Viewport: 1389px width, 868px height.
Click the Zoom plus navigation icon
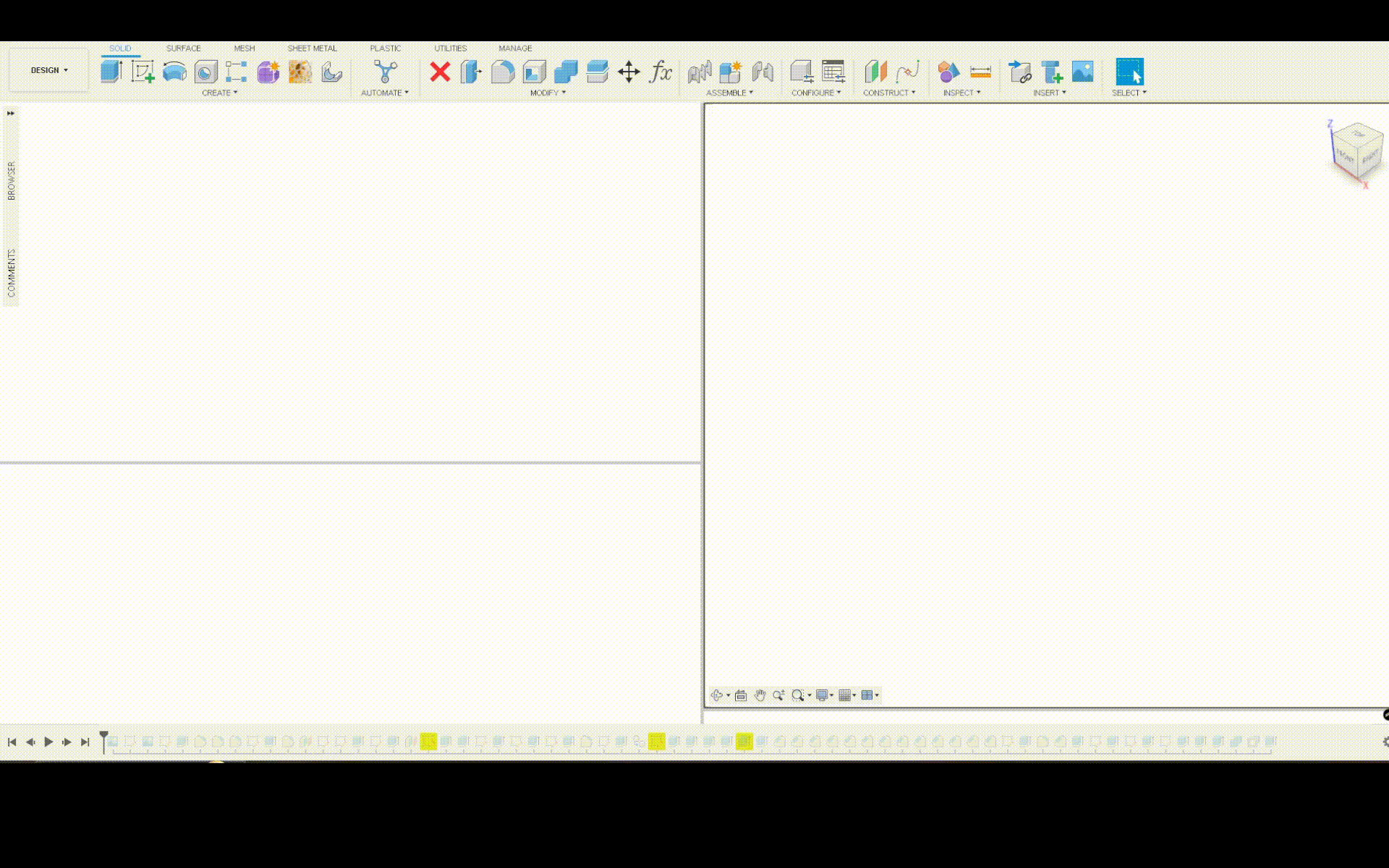click(778, 695)
